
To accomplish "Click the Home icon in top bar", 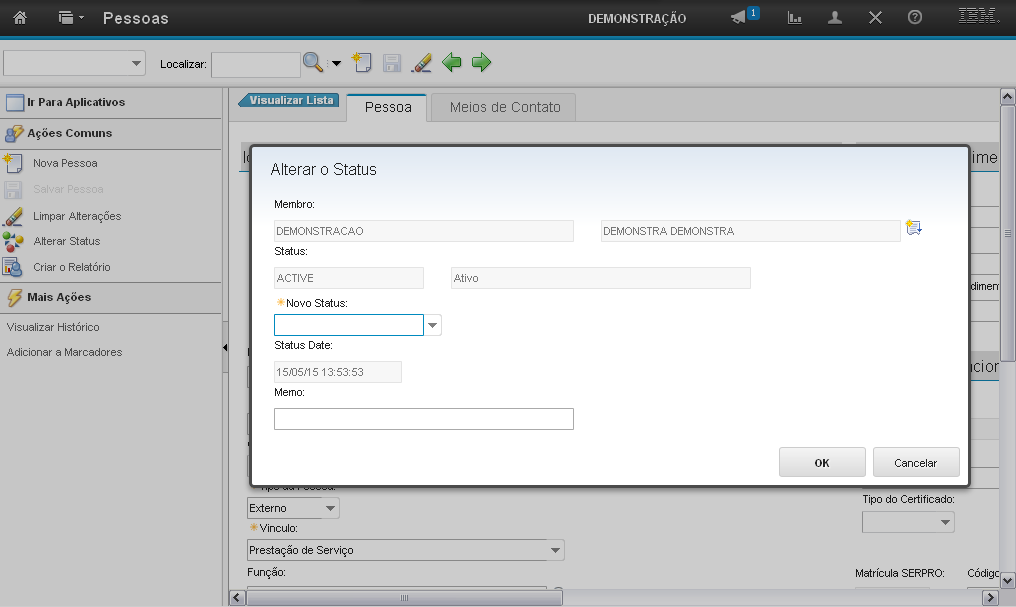I will click(19, 18).
